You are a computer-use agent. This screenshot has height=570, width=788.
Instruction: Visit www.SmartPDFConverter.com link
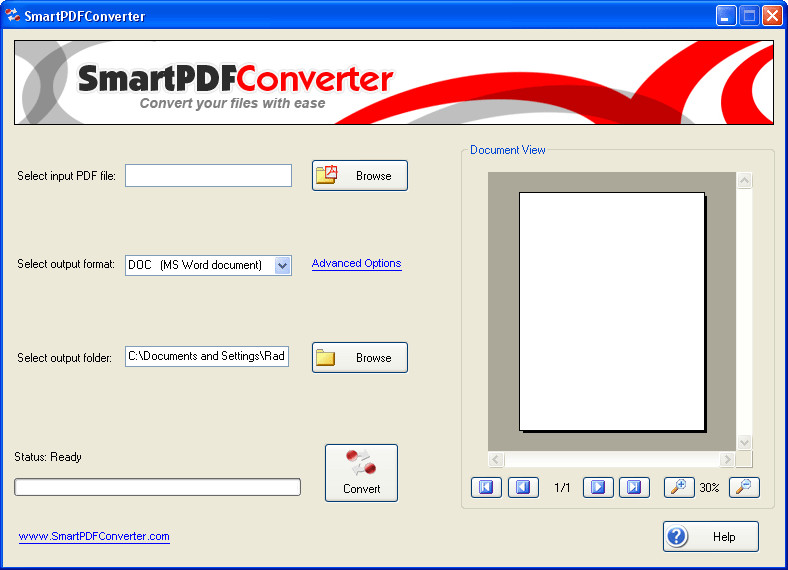point(94,536)
